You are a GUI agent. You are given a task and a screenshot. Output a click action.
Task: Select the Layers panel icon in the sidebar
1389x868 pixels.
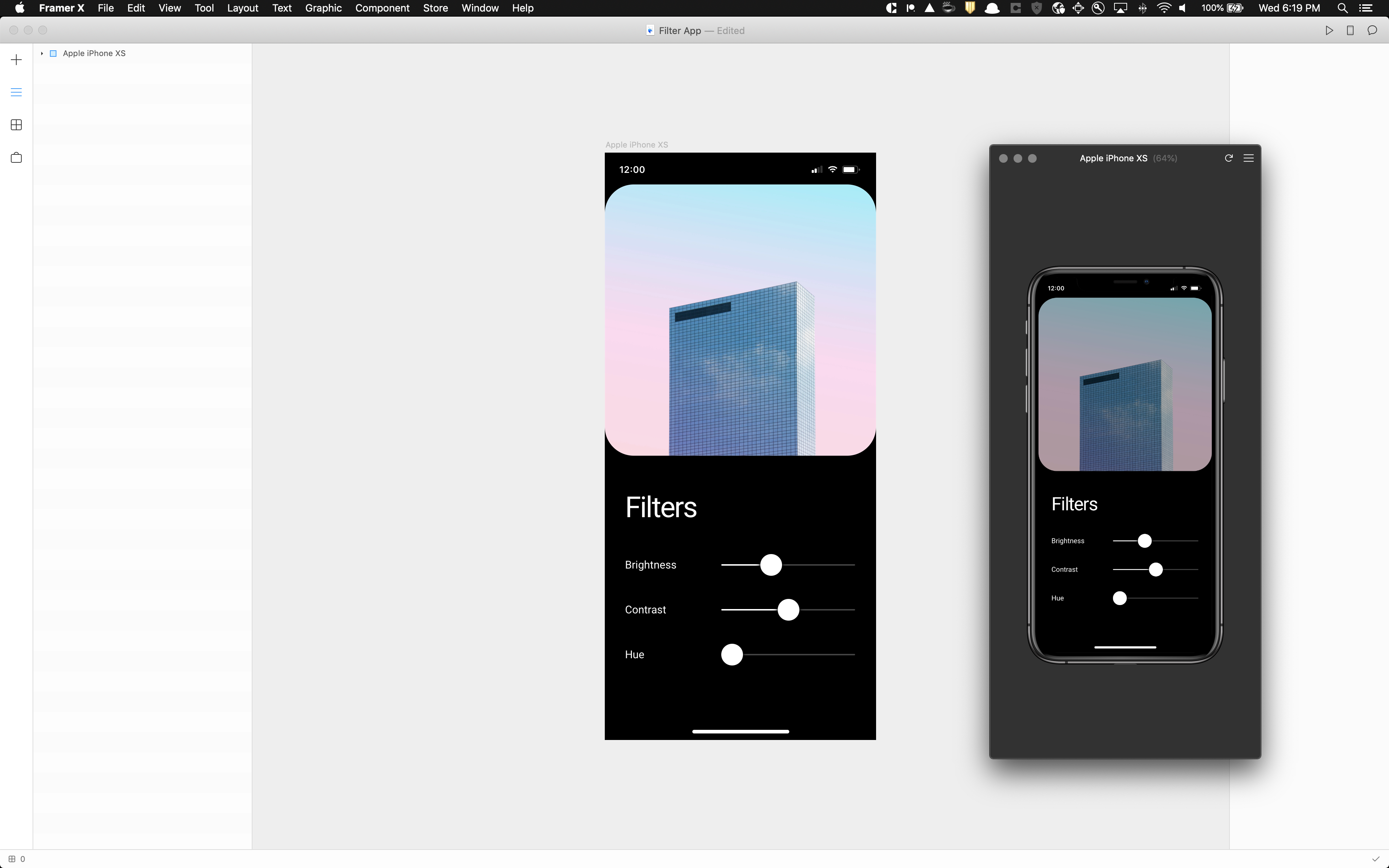pos(16,92)
